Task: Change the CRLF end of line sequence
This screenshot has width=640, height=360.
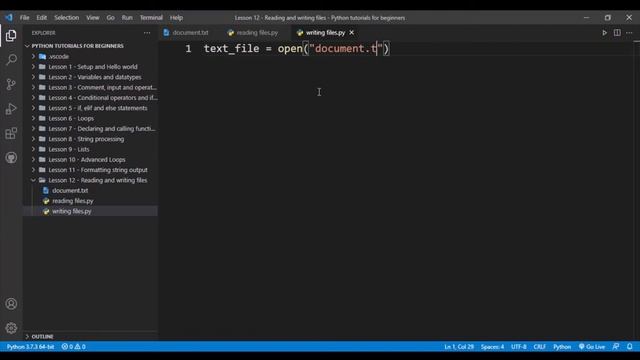Action: [539, 347]
